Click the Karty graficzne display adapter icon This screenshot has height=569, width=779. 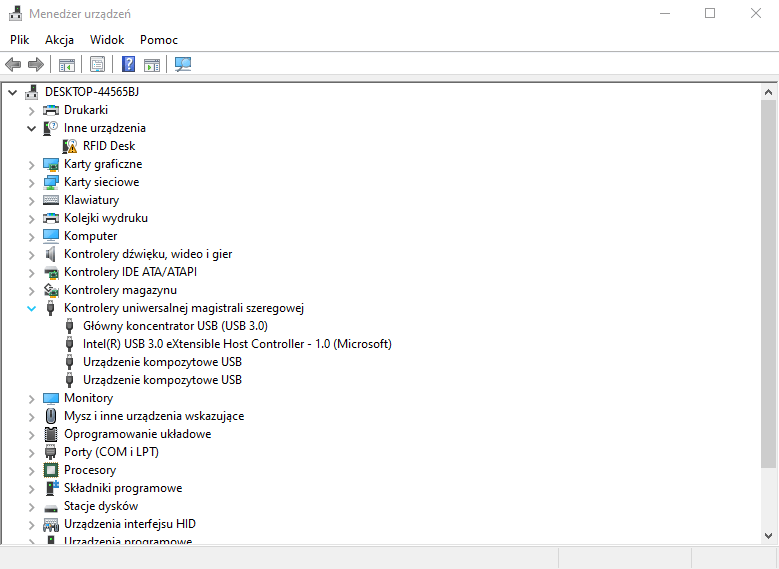click(x=51, y=164)
